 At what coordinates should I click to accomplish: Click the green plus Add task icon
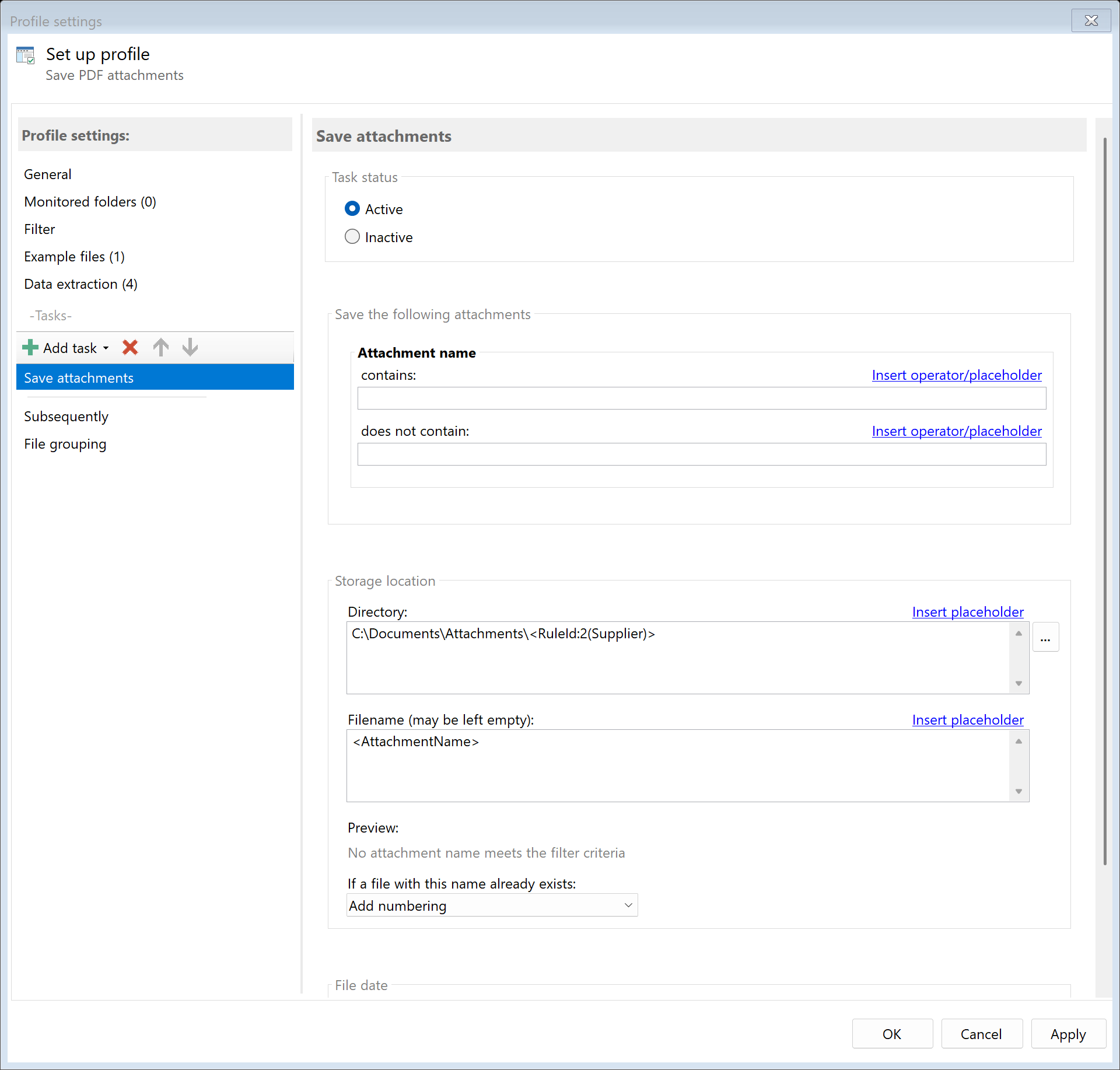coord(30,348)
